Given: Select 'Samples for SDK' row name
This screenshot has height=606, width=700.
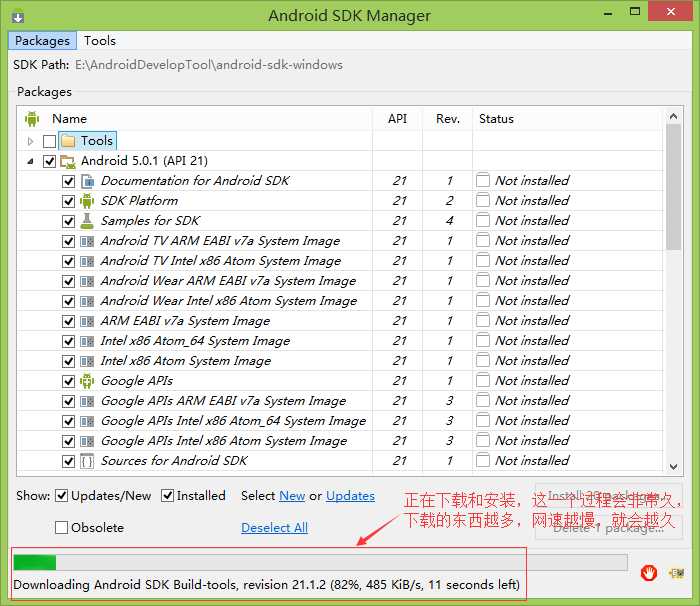Looking at the screenshot, I should pyautogui.click(x=150, y=221).
